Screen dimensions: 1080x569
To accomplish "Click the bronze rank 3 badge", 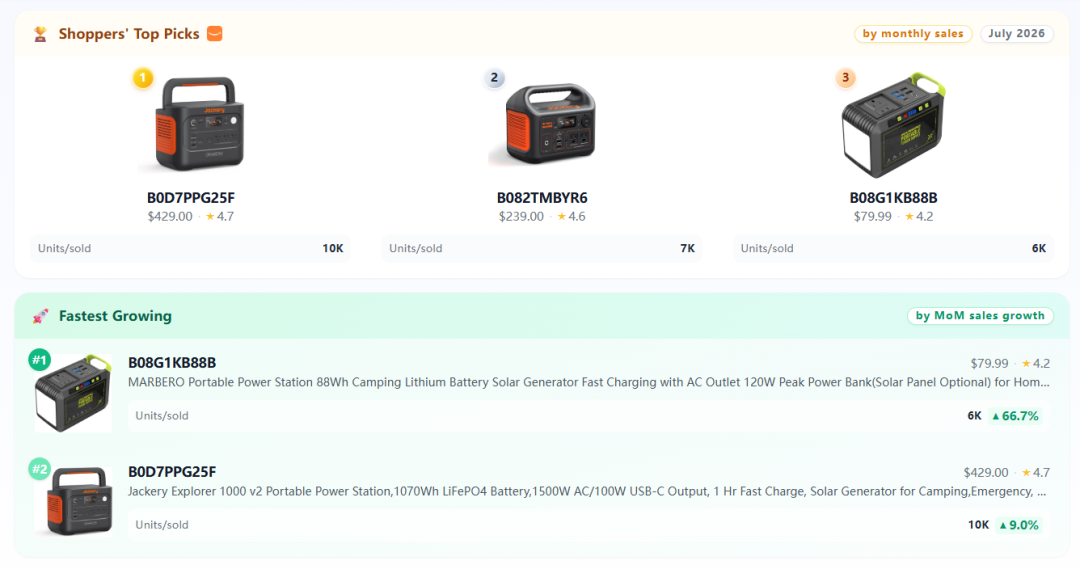I will (x=845, y=78).
